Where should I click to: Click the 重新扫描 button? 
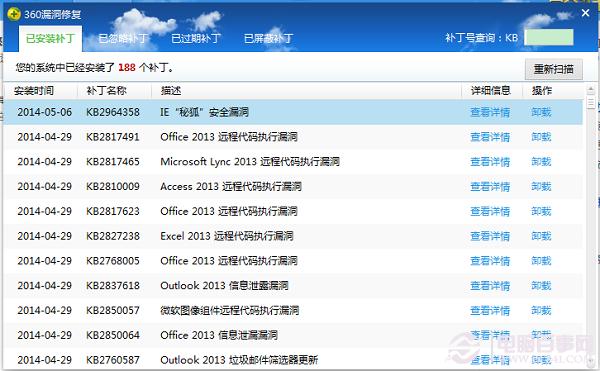point(553,69)
